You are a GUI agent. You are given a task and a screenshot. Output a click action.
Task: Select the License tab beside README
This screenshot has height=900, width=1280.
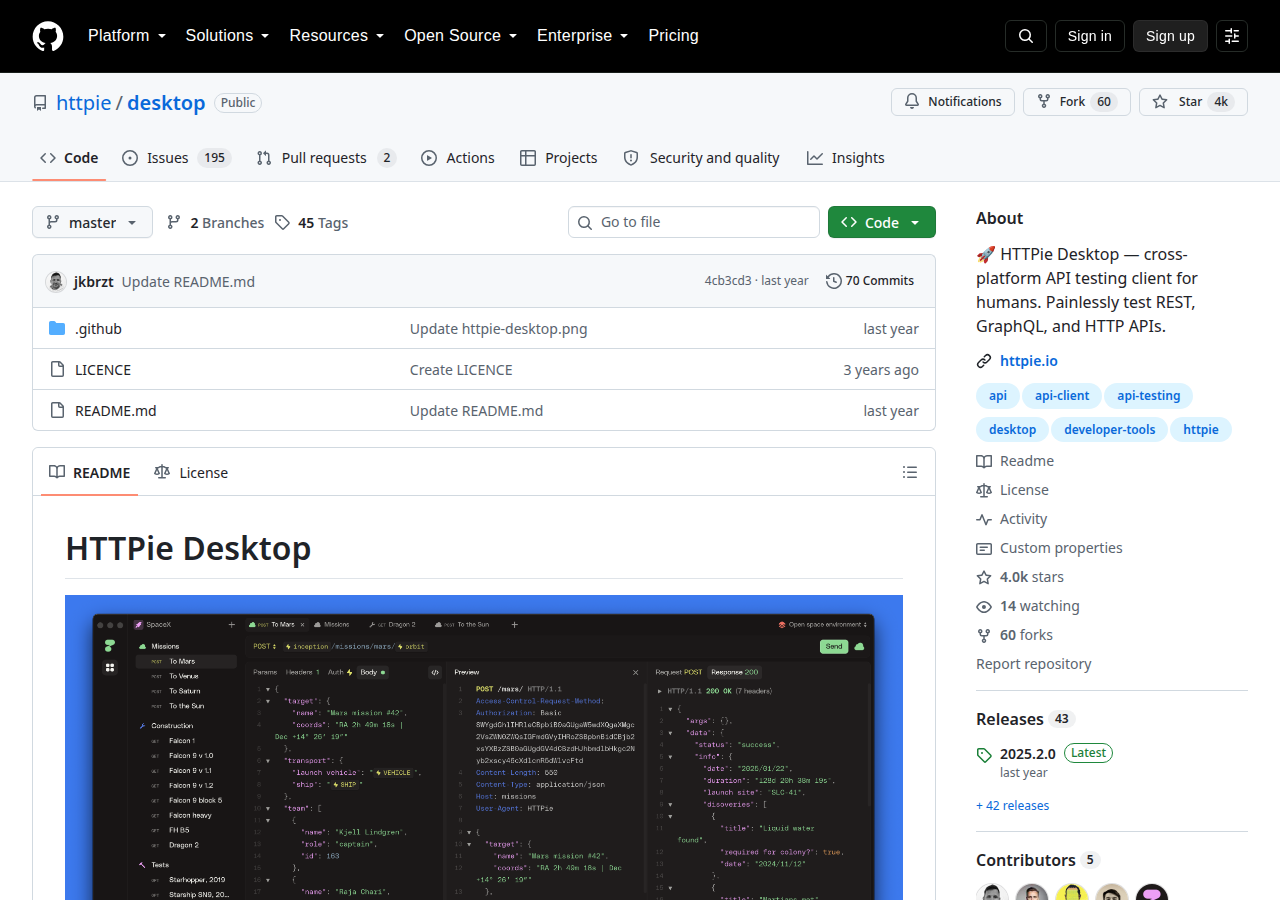coord(191,472)
